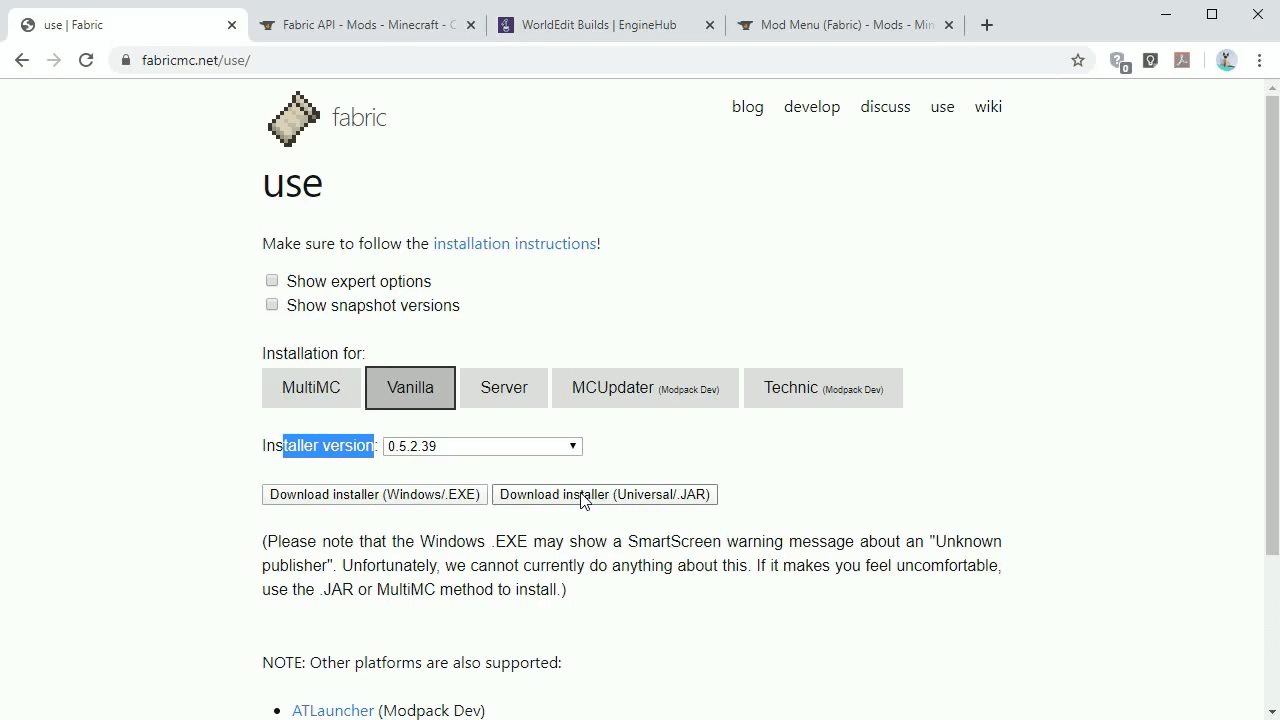Open the blog nav link

[748, 107]
